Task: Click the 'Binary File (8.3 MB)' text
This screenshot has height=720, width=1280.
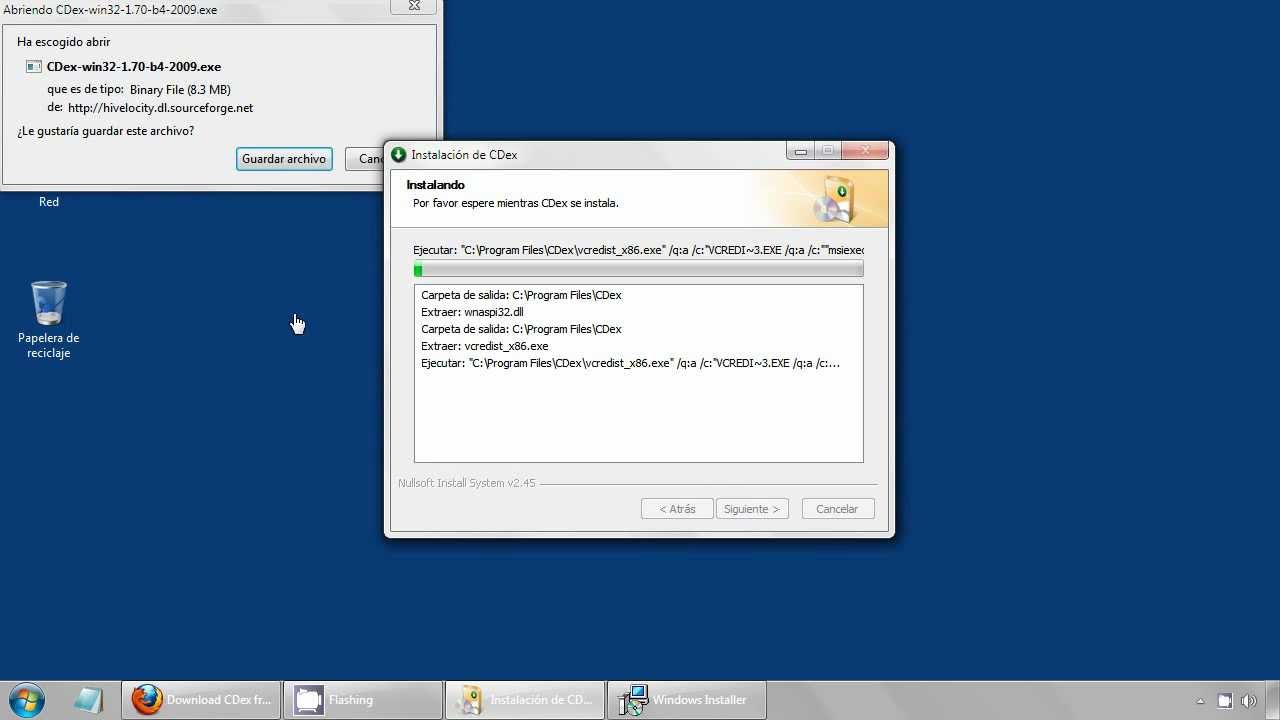Action: click(x=180, y=90)
